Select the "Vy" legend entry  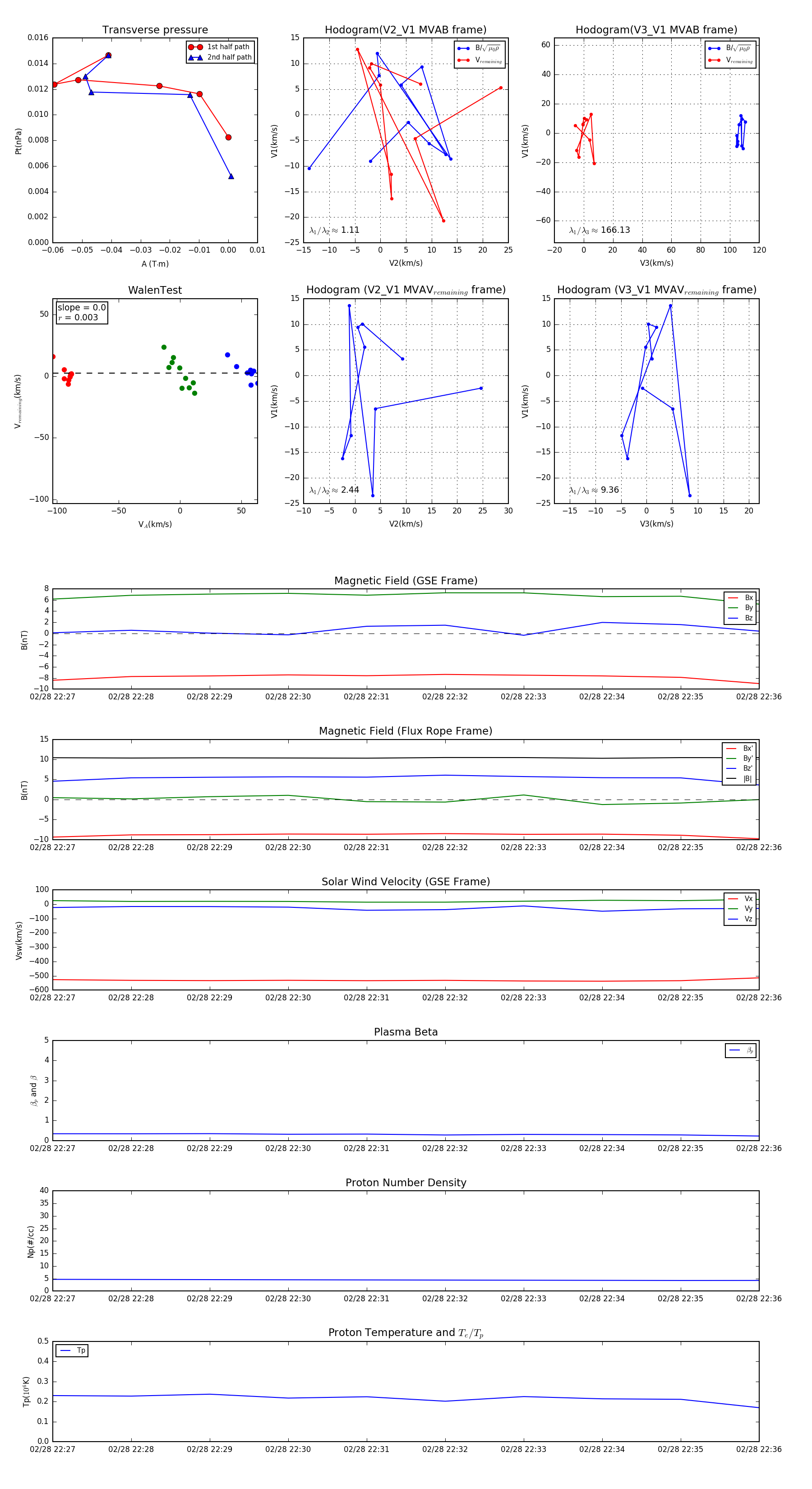click(741, 909)
